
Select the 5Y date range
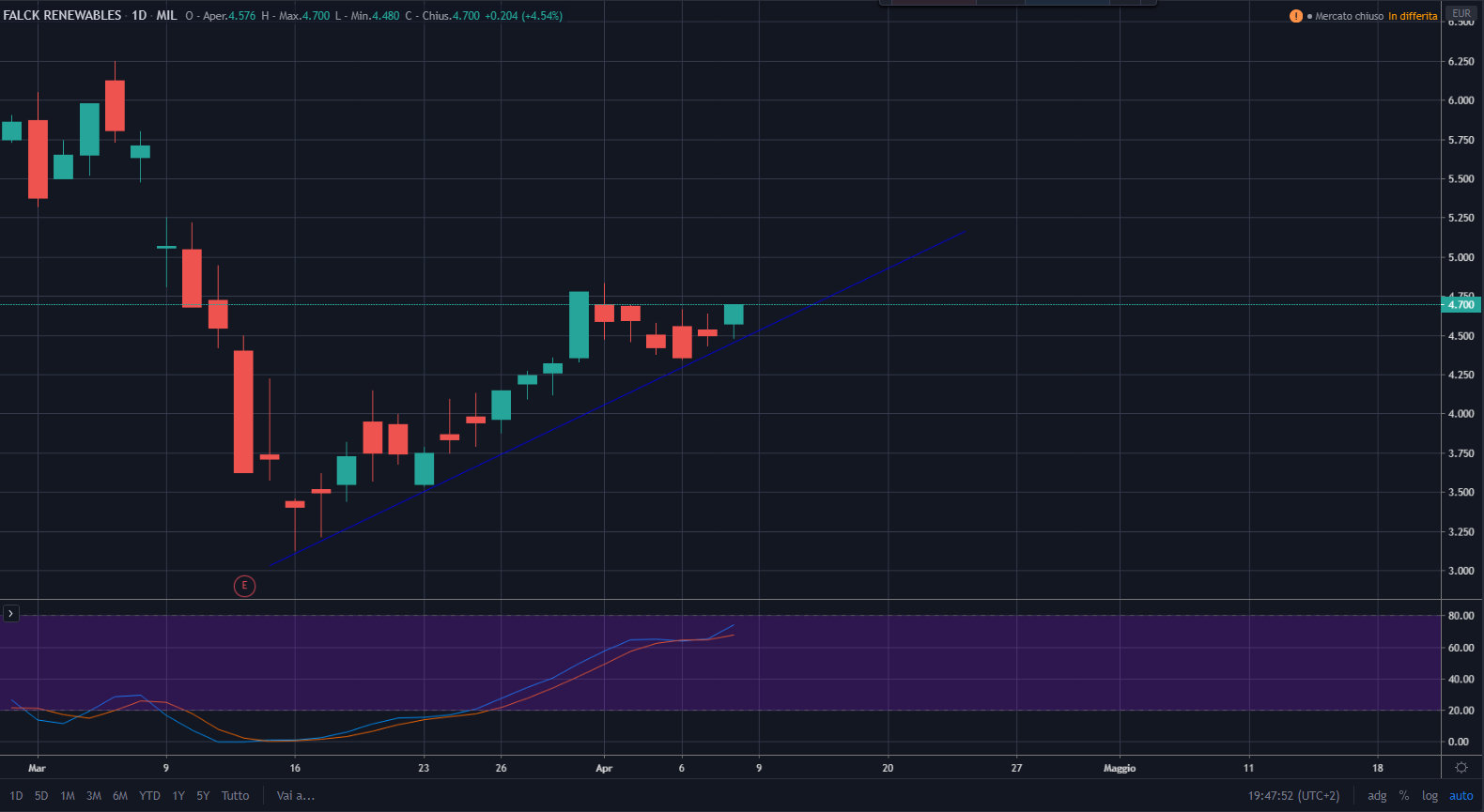203,796
